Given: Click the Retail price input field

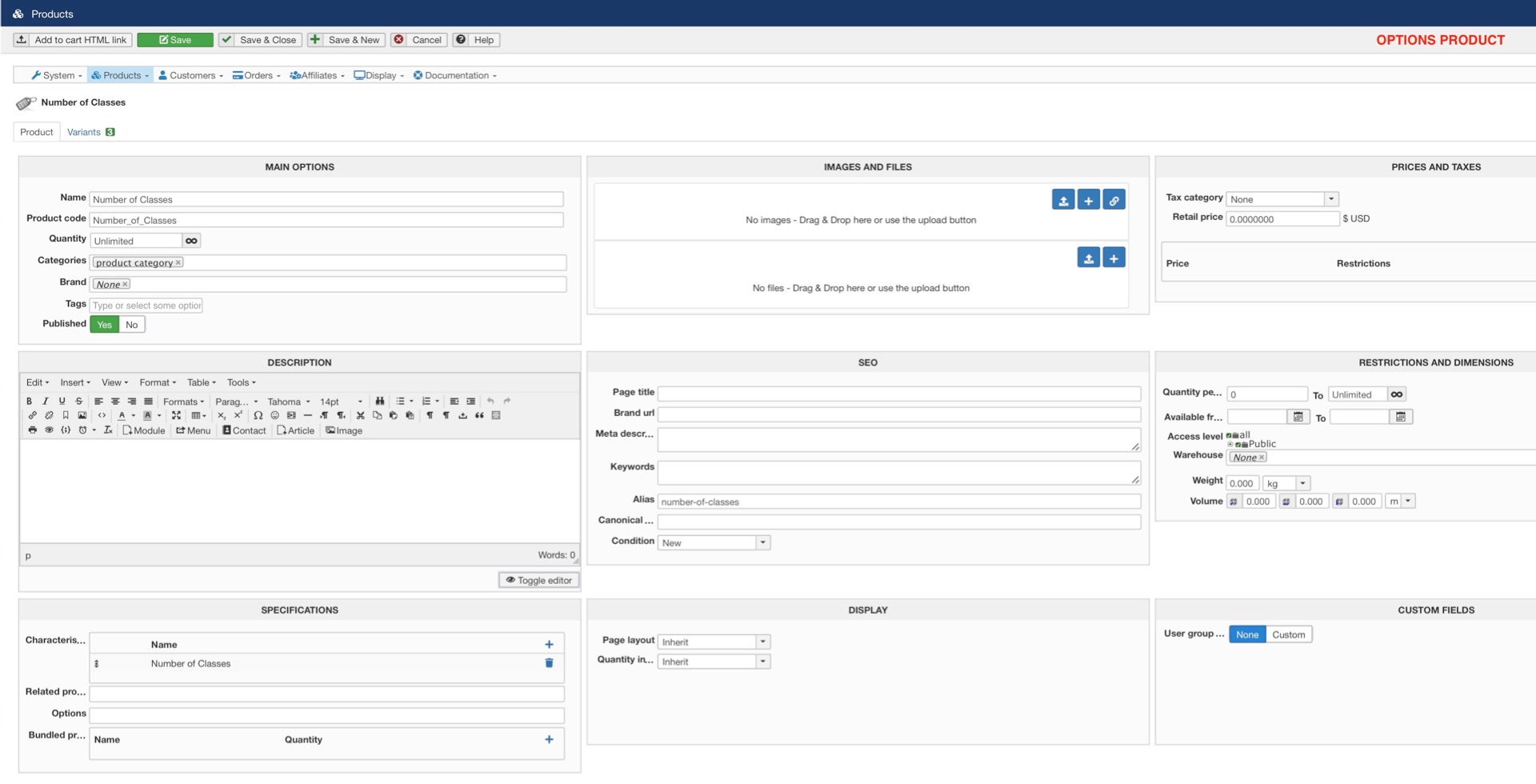Looking at the screenshot, I should pyautogui.click(x=1282, y=219).
